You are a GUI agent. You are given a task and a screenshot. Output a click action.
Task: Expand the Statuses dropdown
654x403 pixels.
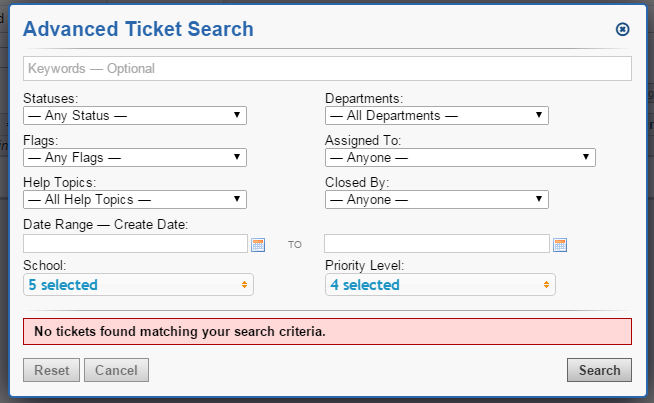click(135, 115)
